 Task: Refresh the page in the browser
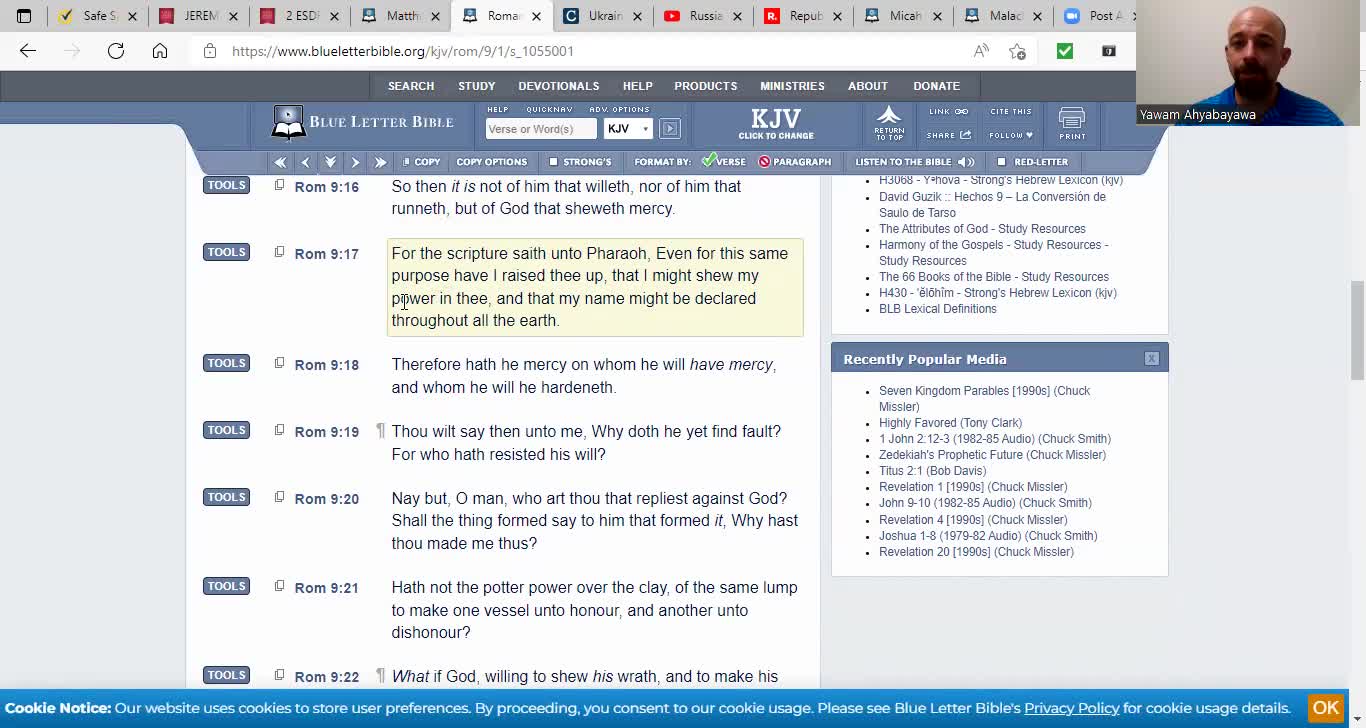[x=116, y=51]
